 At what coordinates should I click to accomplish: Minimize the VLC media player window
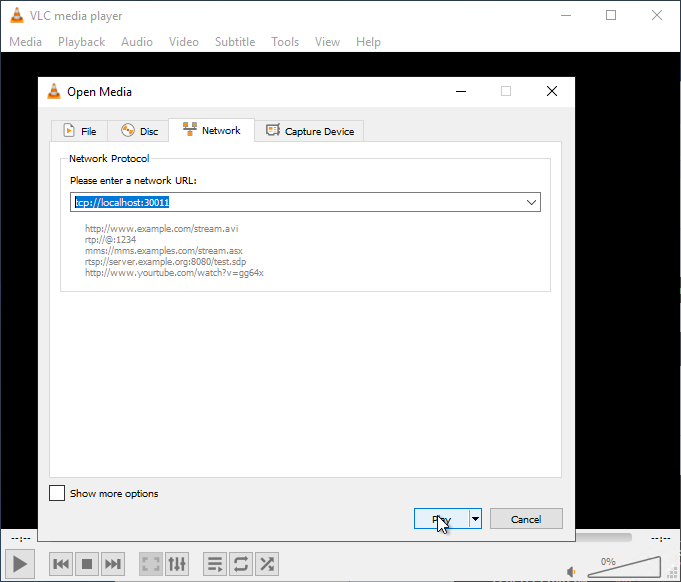click(x=566, y=15)
